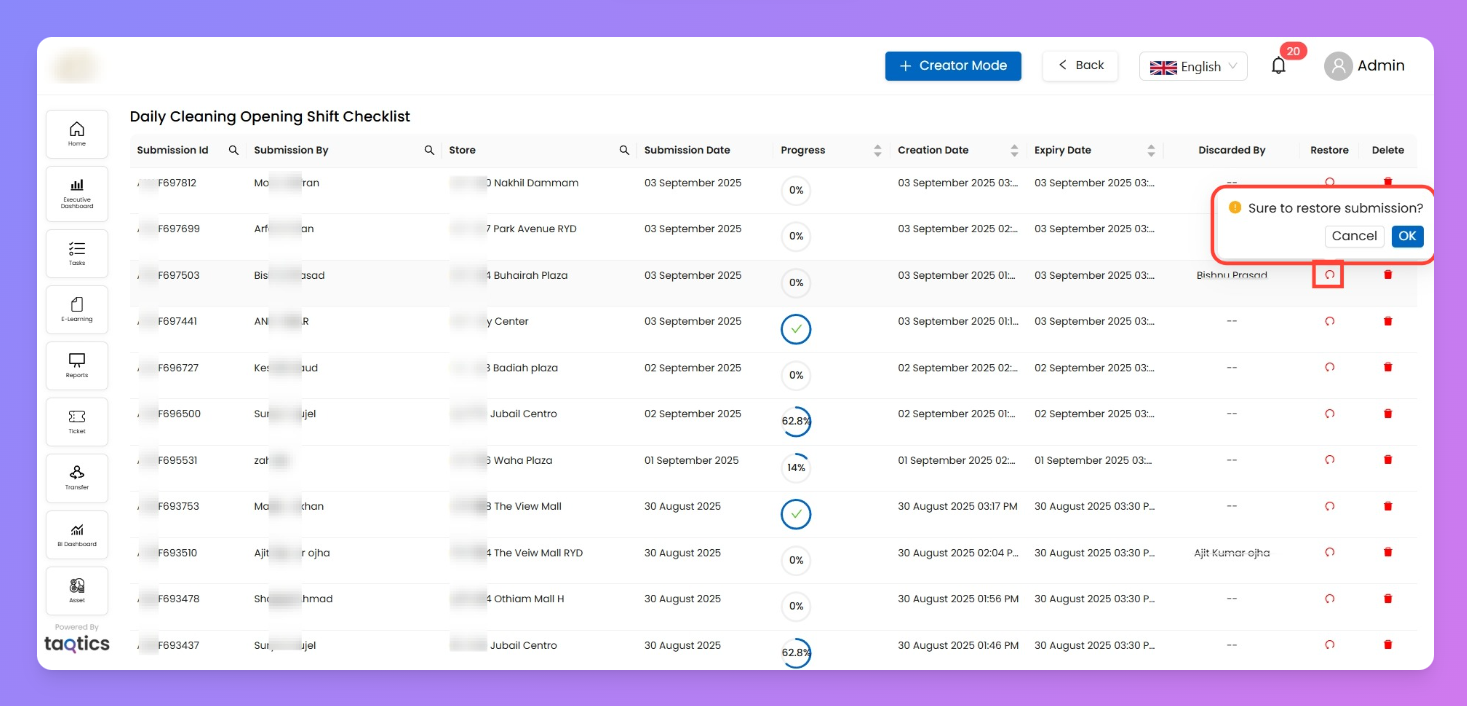Click OK to confirm restore submission
Image resolution: width=1467 pixels, height=706 pixels.
coord(1407,236)
